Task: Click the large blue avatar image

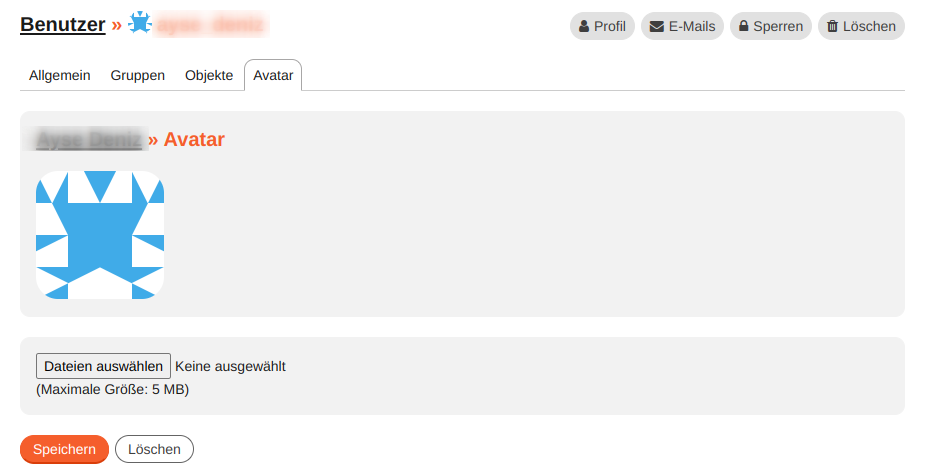Action: [x=100, y=235]
